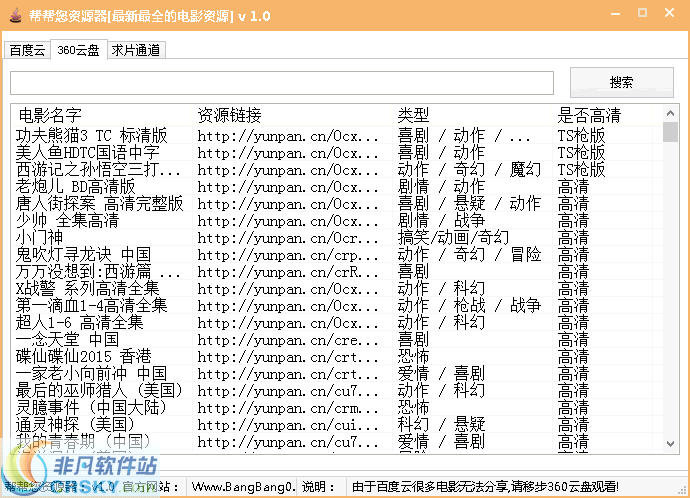Select row 功夫熊猫3 TC 标清版

click(x=337, y=135)
